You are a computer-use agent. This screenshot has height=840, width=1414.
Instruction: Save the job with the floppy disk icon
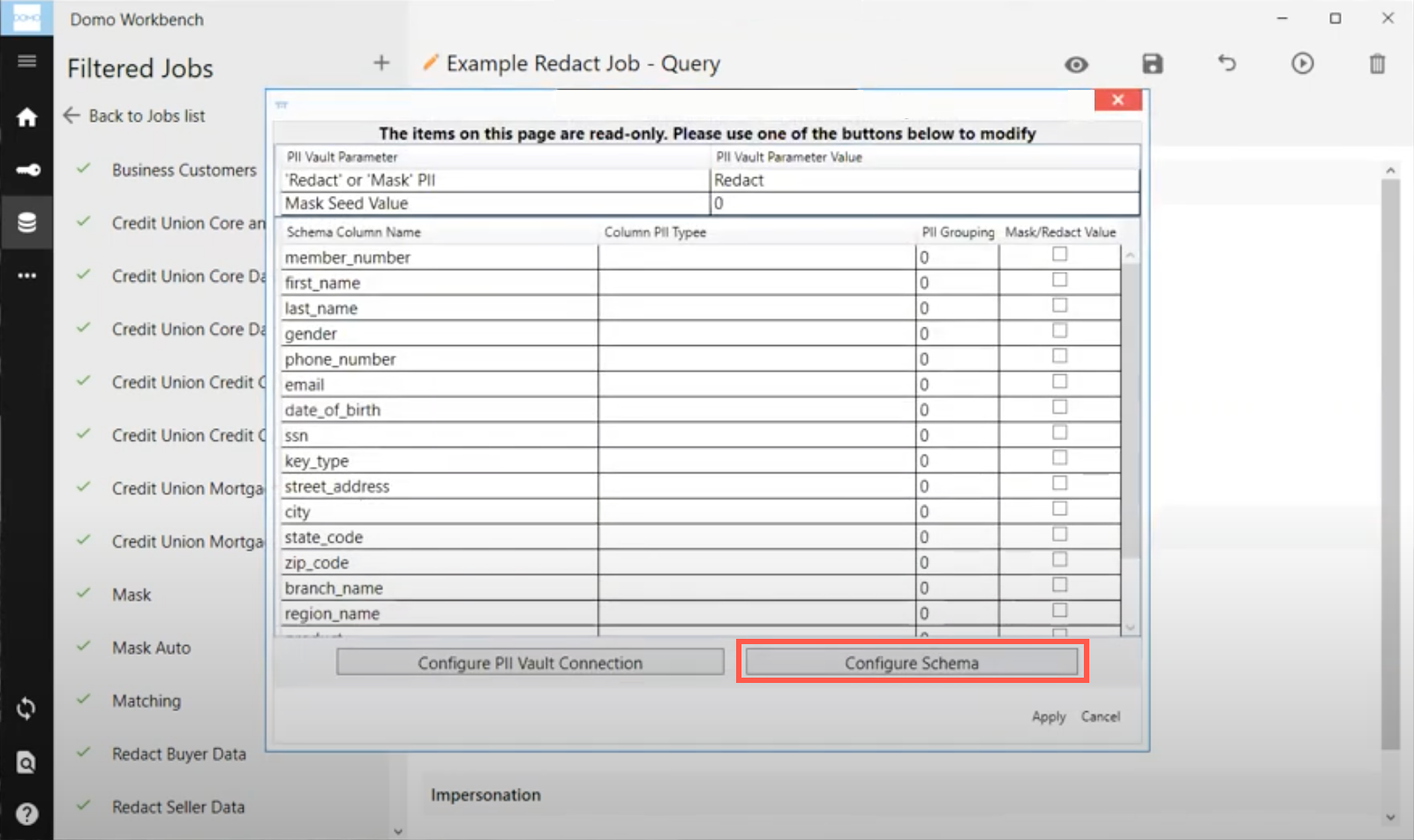coord(1152,64)
